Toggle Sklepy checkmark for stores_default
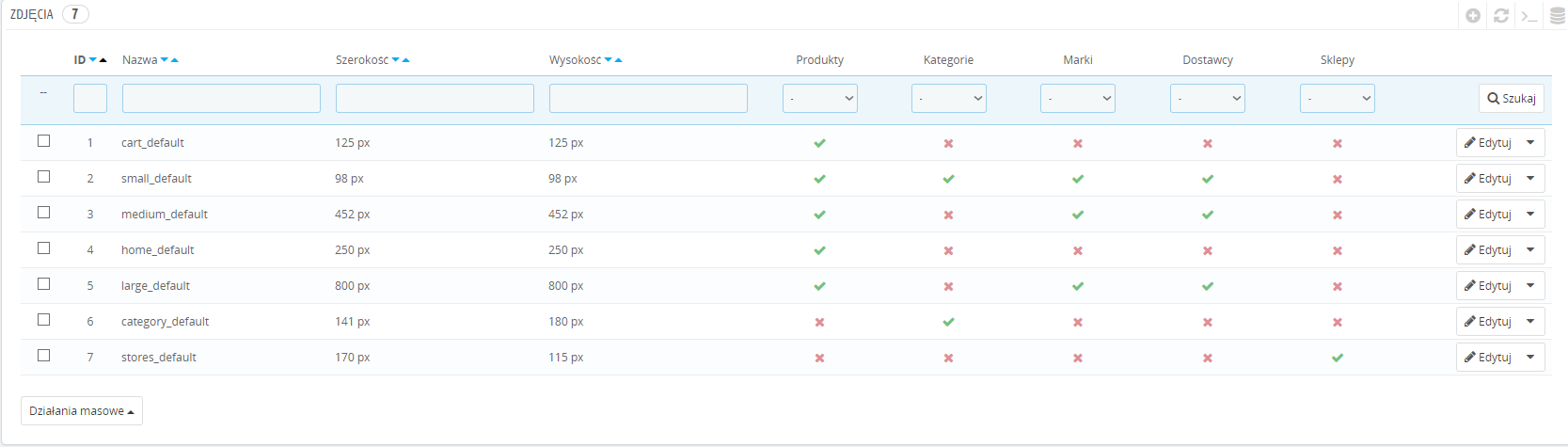The height and width of the screenshot is (447, 1568). 1337,358
